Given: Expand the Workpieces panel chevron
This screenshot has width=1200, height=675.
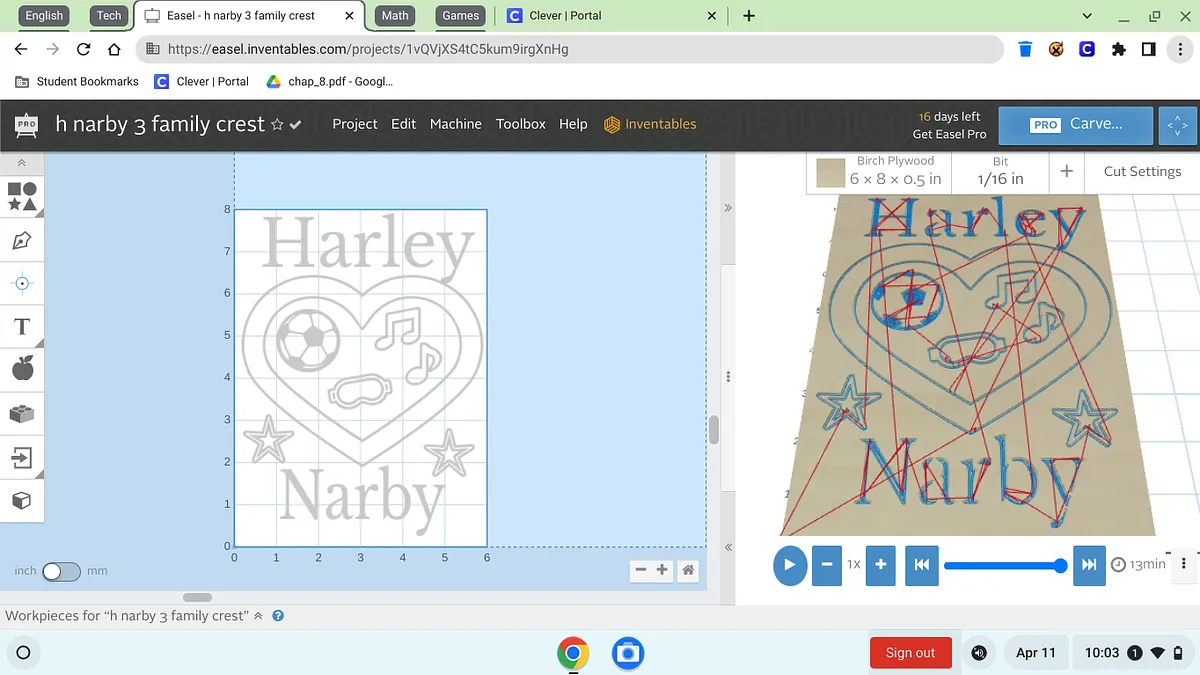Looking at the screenshot, I should (x=258, y=616).
